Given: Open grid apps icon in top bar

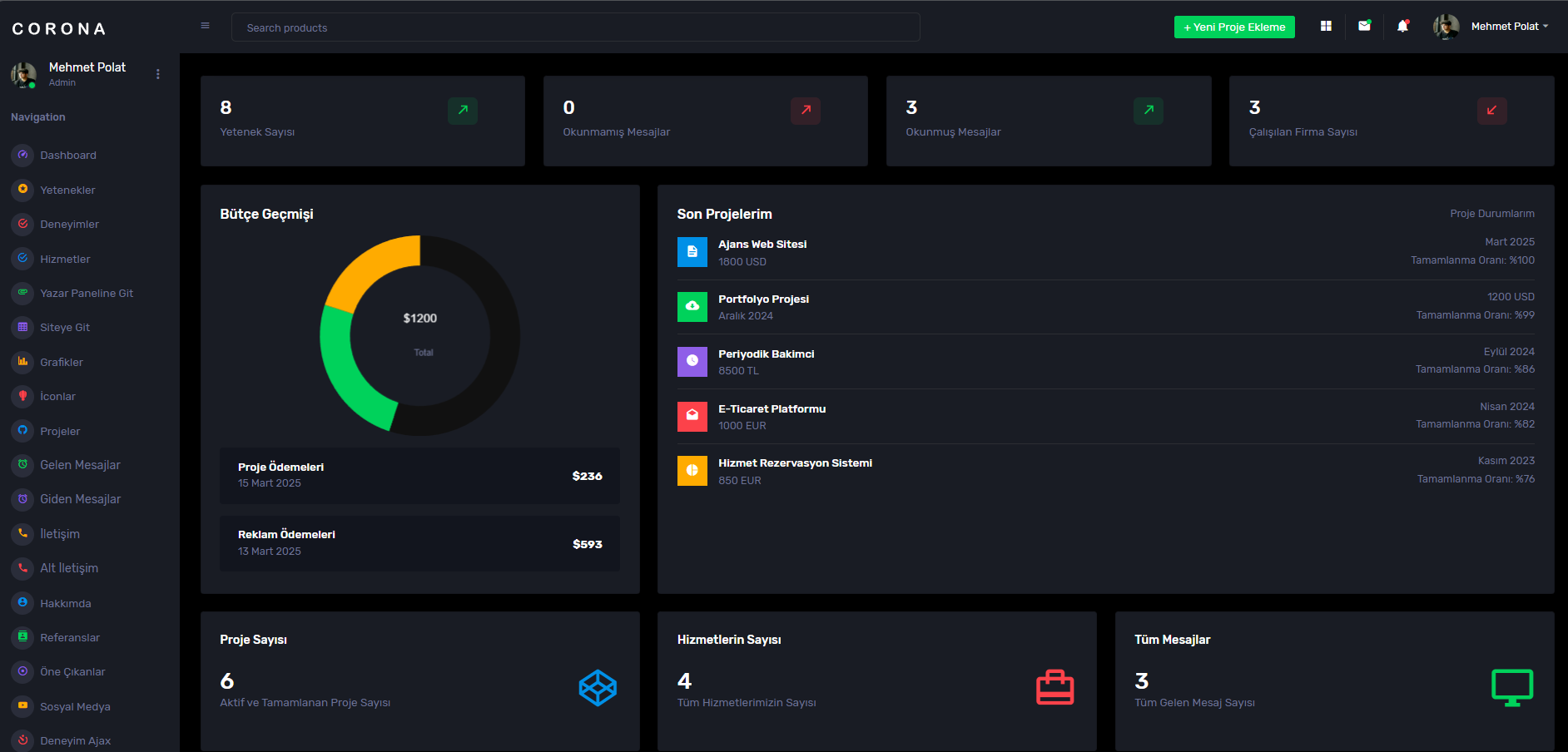Looking at the screenshot, I should click(1326, 27).
